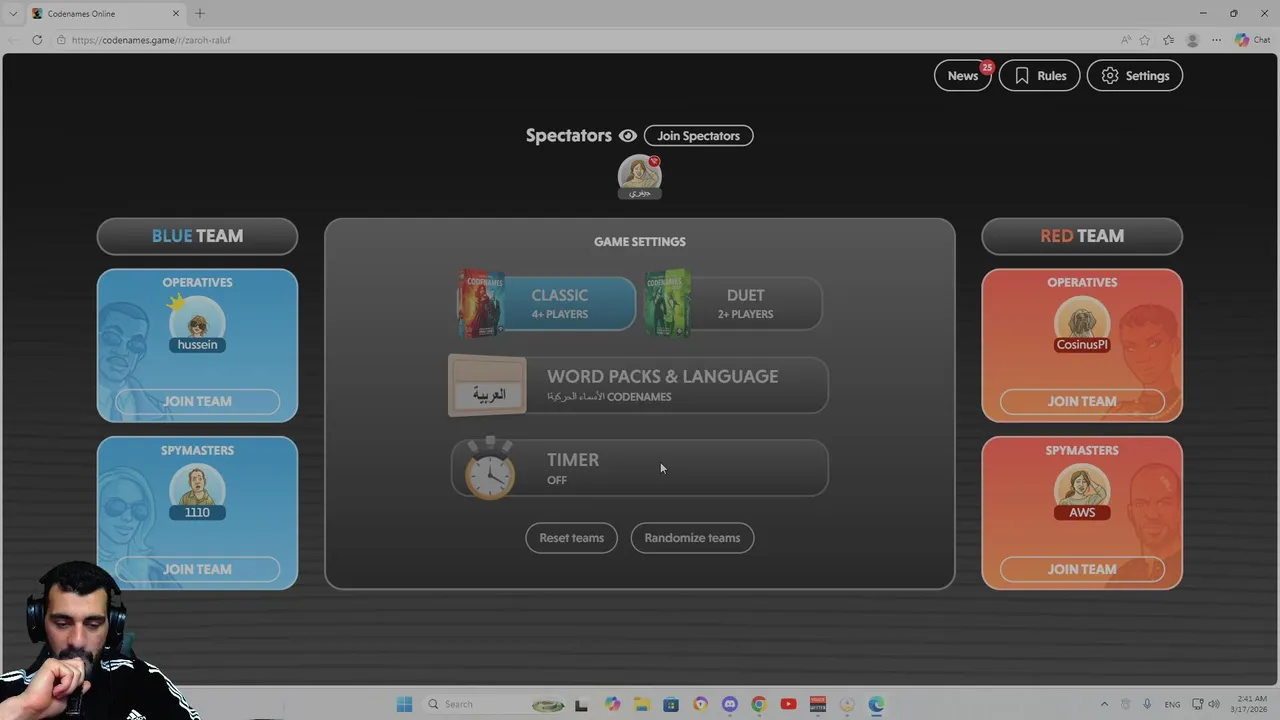Click AWS player avatar
Screen dimensions: 1280x720
point(1082,490)
